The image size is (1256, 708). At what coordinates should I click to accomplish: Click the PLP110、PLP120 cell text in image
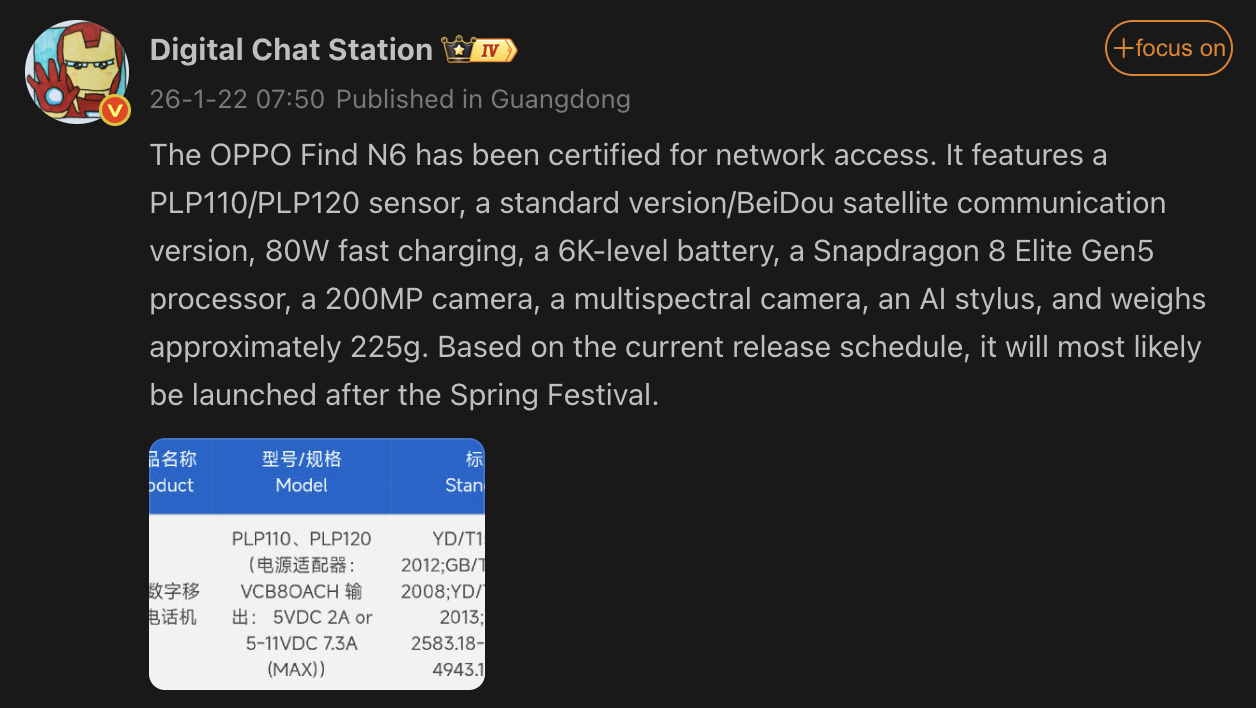point(301,539)
